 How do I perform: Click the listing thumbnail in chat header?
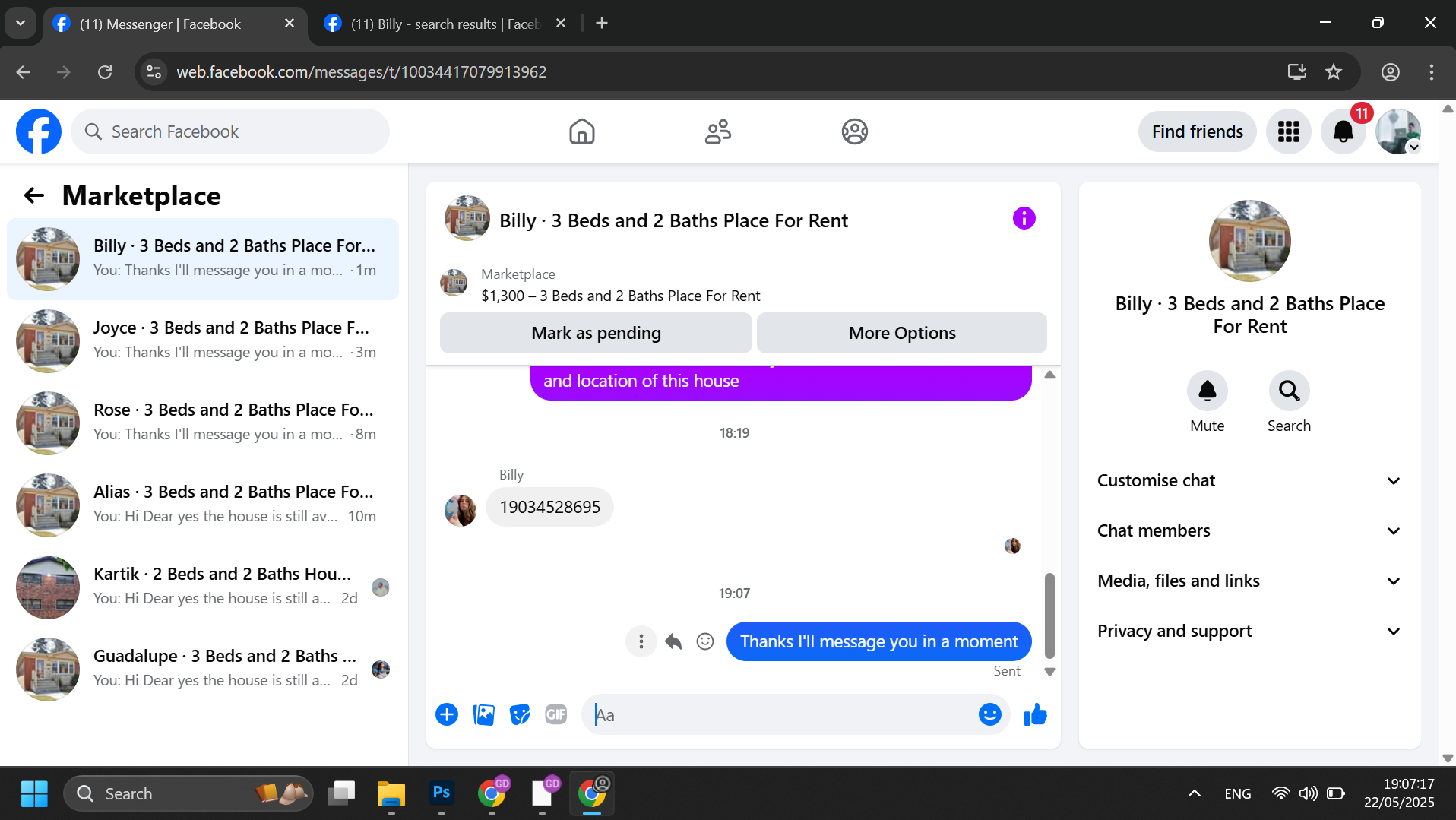[467, 218]
